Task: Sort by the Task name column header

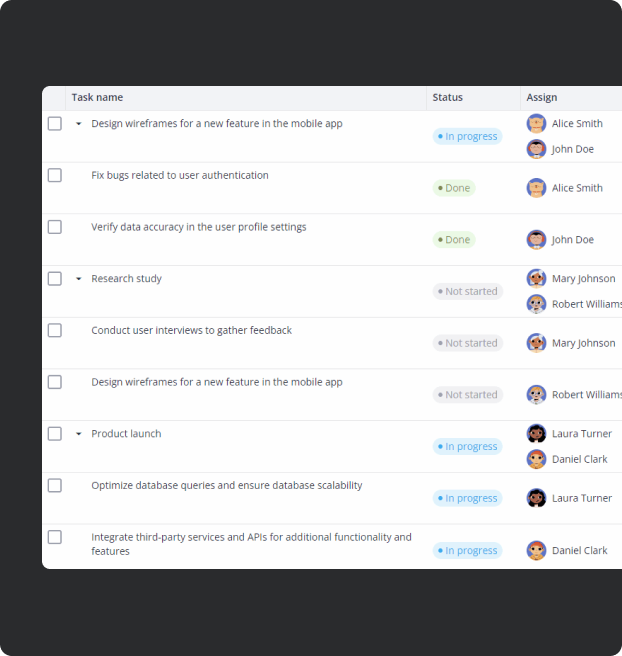Action: pos(97,97)
